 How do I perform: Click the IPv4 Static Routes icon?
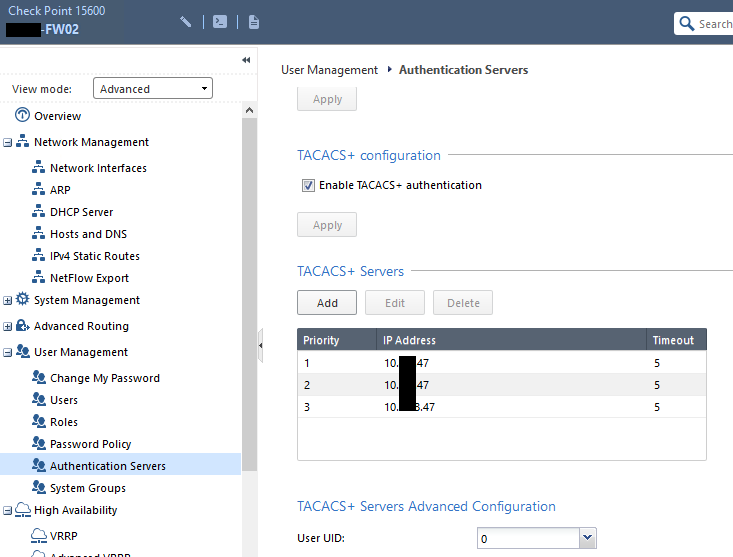(x=38, y=255)
